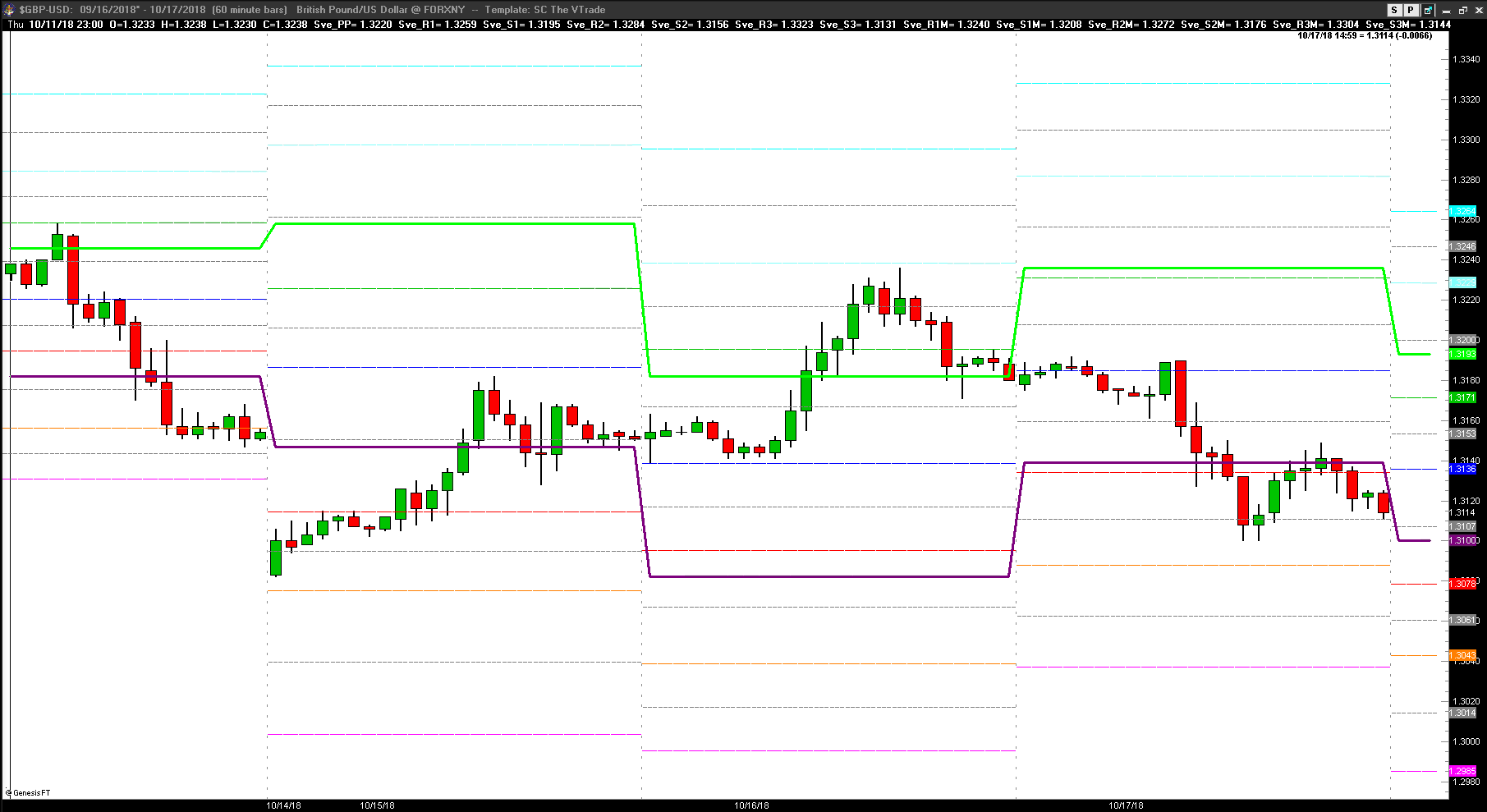Image resolution: width=1487 pixels, height=812 pixels.
Task: Select the gray 1.3014 price tag
Action: (x=1463, y=713)
